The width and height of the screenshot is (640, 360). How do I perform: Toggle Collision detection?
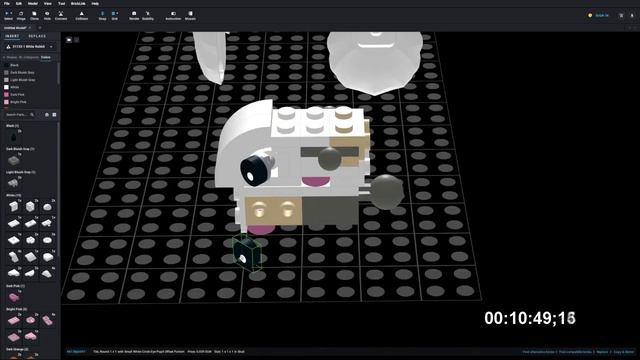82,16
